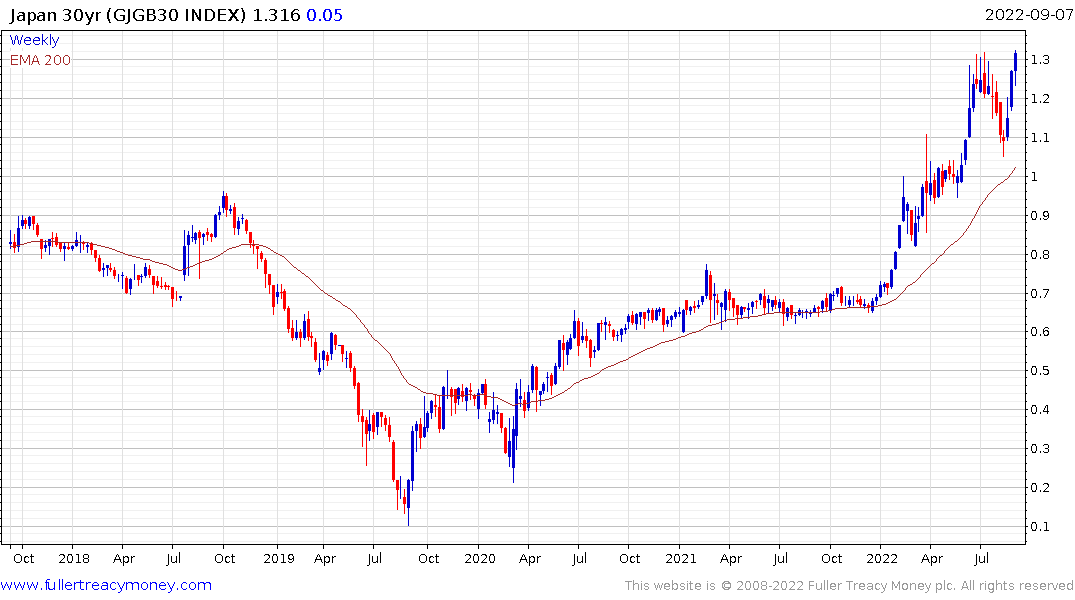Open the www.fullertreacymoney.com link

point(106,585)
